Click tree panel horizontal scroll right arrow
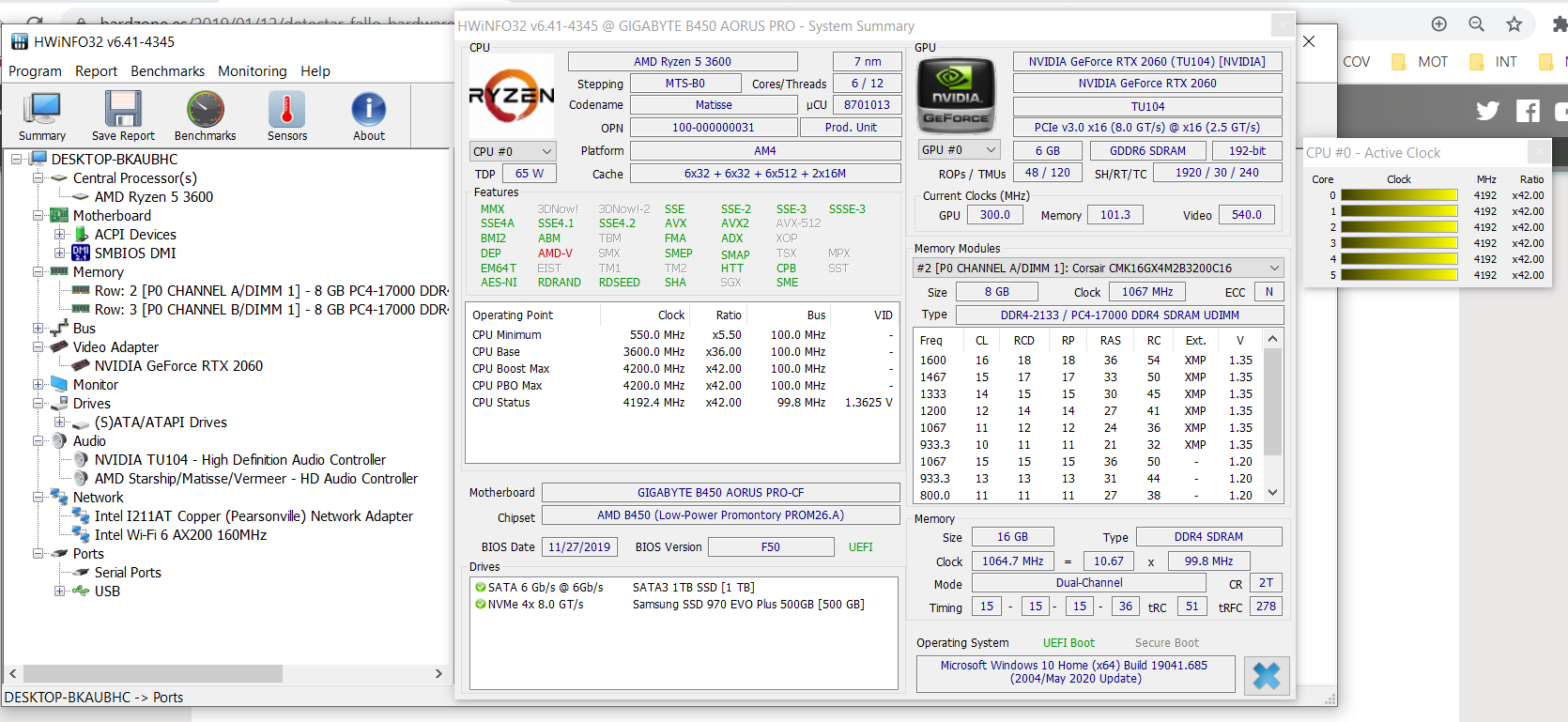Screen dimensions: 1568x722 tap(438, 674)
